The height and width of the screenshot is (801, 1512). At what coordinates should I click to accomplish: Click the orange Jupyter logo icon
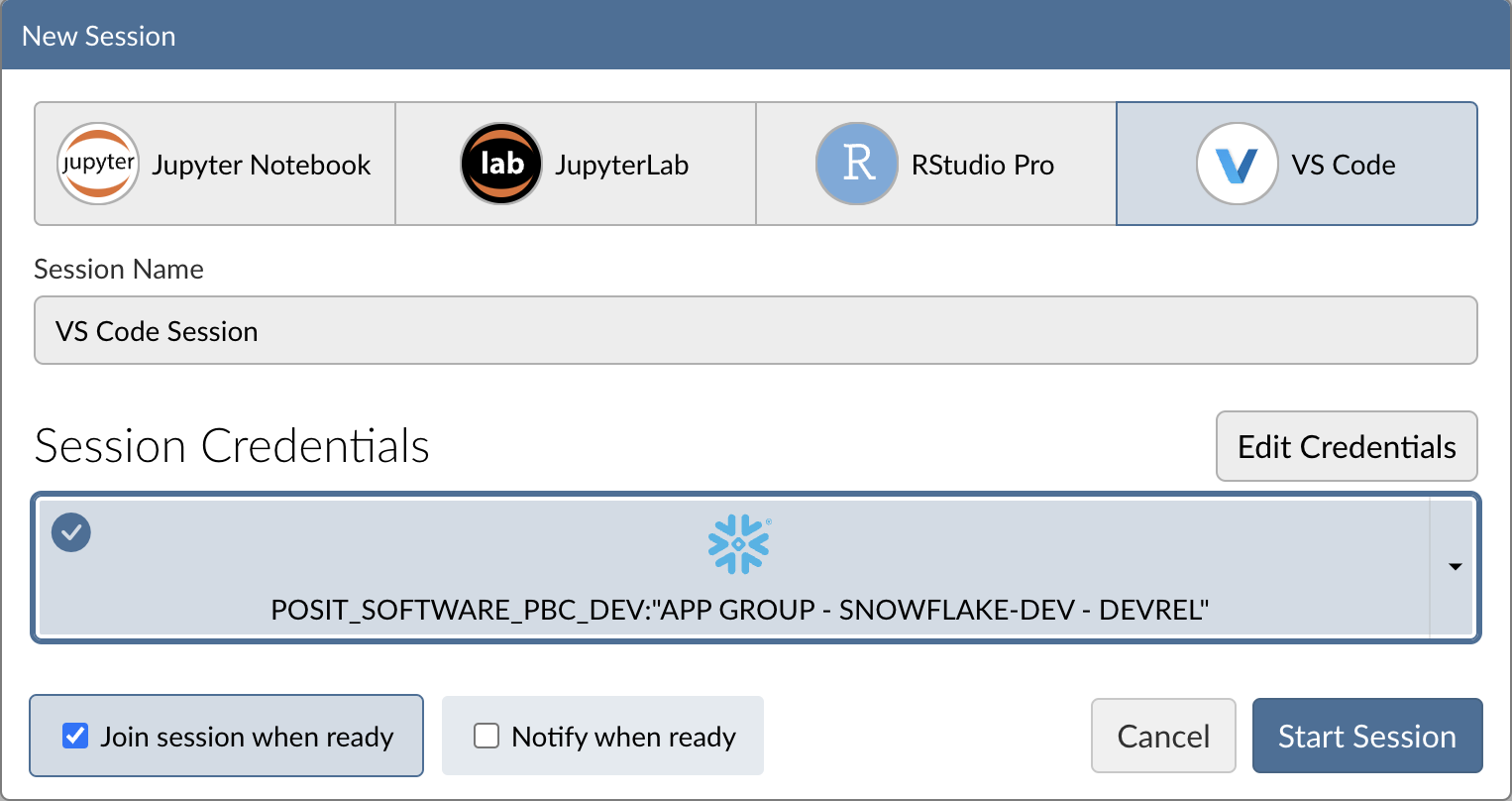tap(97, 164)
